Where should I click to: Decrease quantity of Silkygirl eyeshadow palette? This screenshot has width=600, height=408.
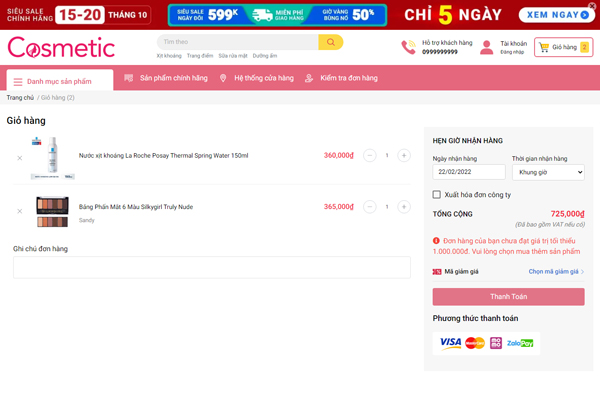[370, 207]
